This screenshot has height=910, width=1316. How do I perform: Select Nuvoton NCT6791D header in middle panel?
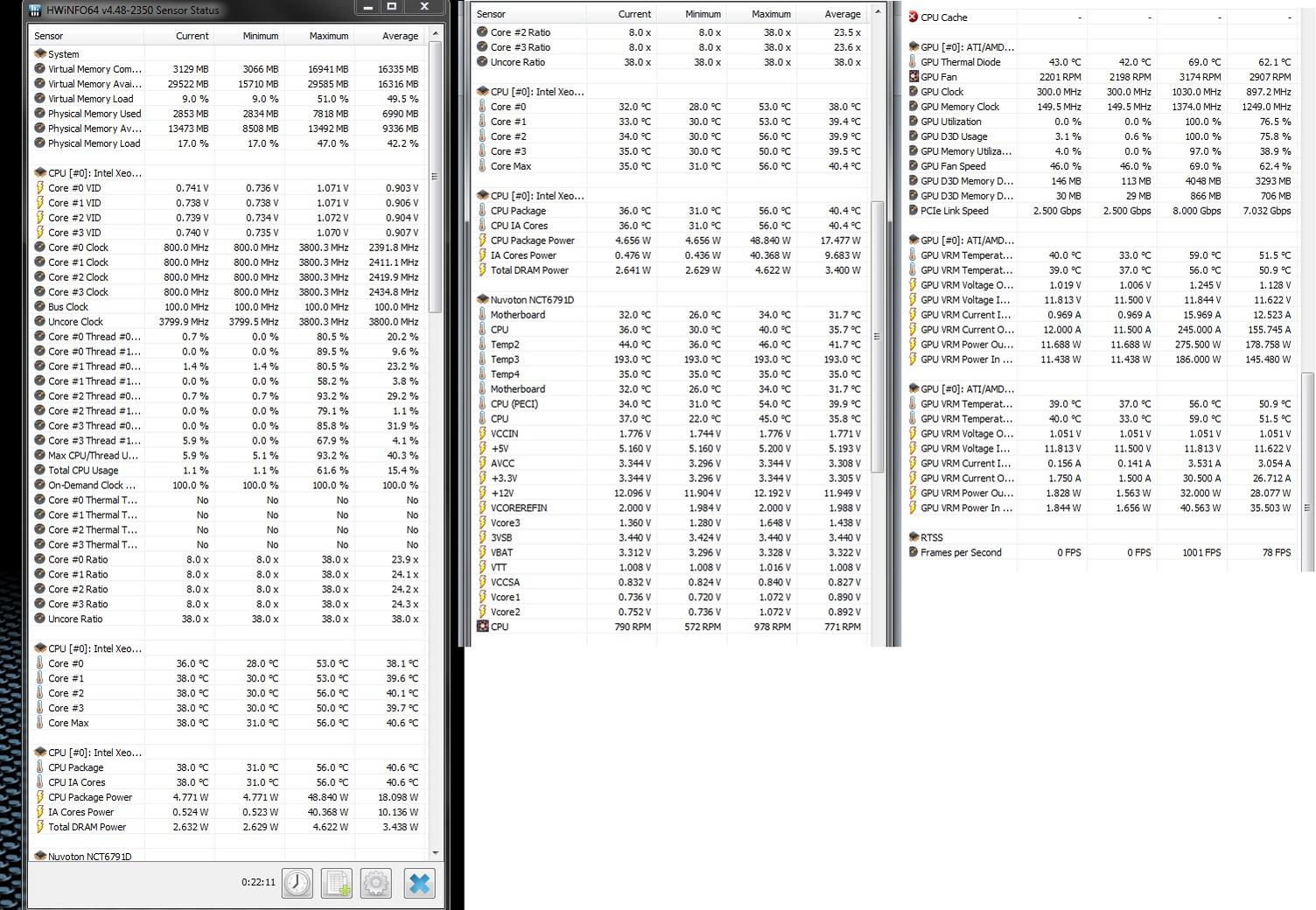669,300
